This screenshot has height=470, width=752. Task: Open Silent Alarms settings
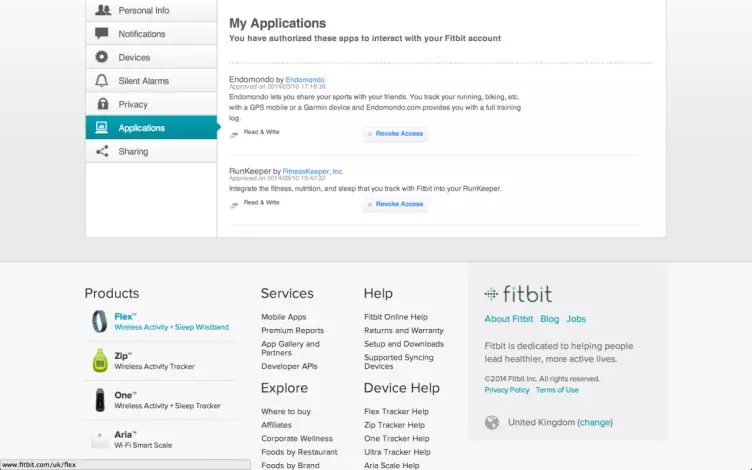click(x=152, y=81)
